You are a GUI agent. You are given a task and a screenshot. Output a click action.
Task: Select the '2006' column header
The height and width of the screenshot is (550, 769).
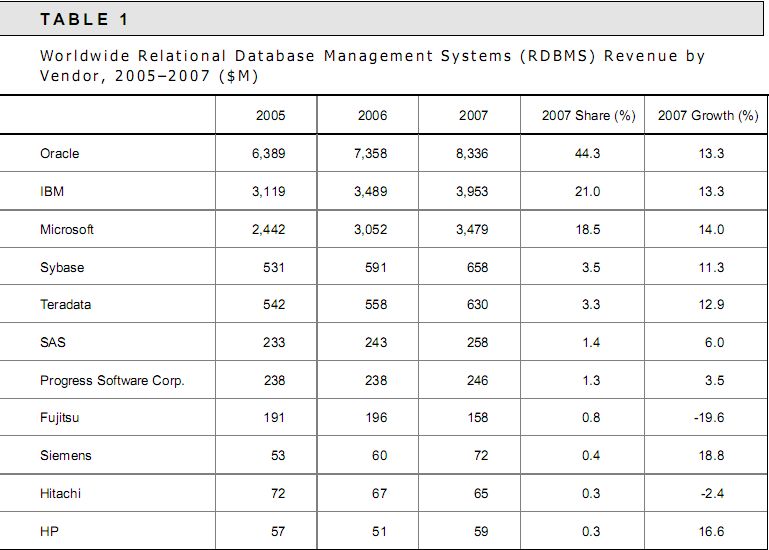[x=372, y=115]
